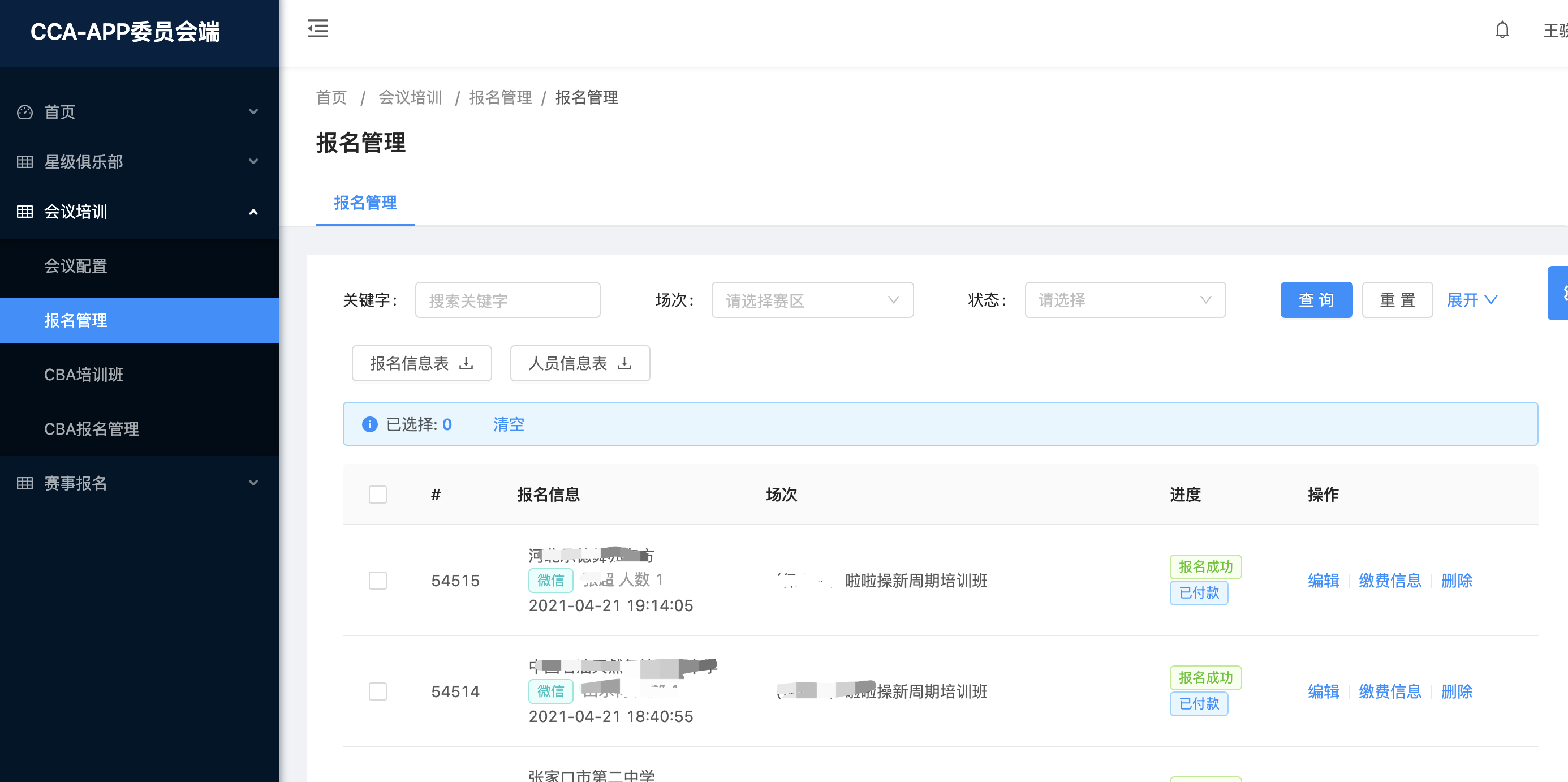Click the info icon next to 已选择
The height and width of the screenshot is (782, 1568).
369,424
